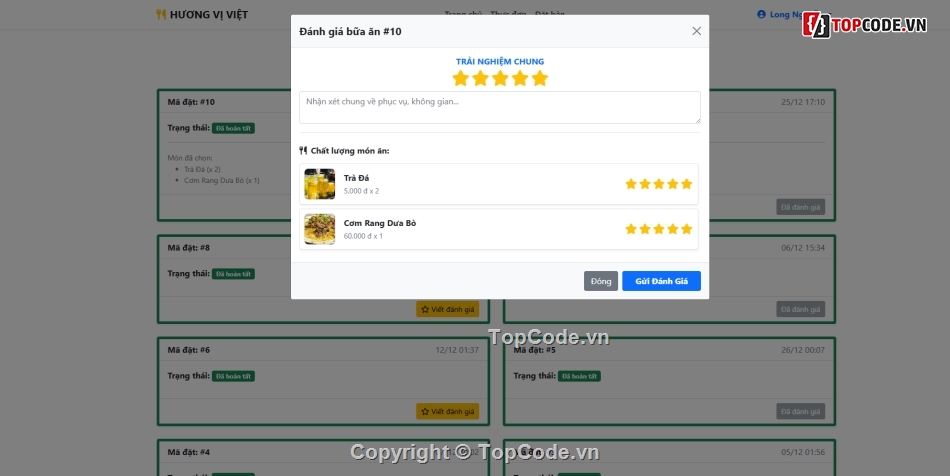Click the Mã đặt: #5 order header

point(534,350)
